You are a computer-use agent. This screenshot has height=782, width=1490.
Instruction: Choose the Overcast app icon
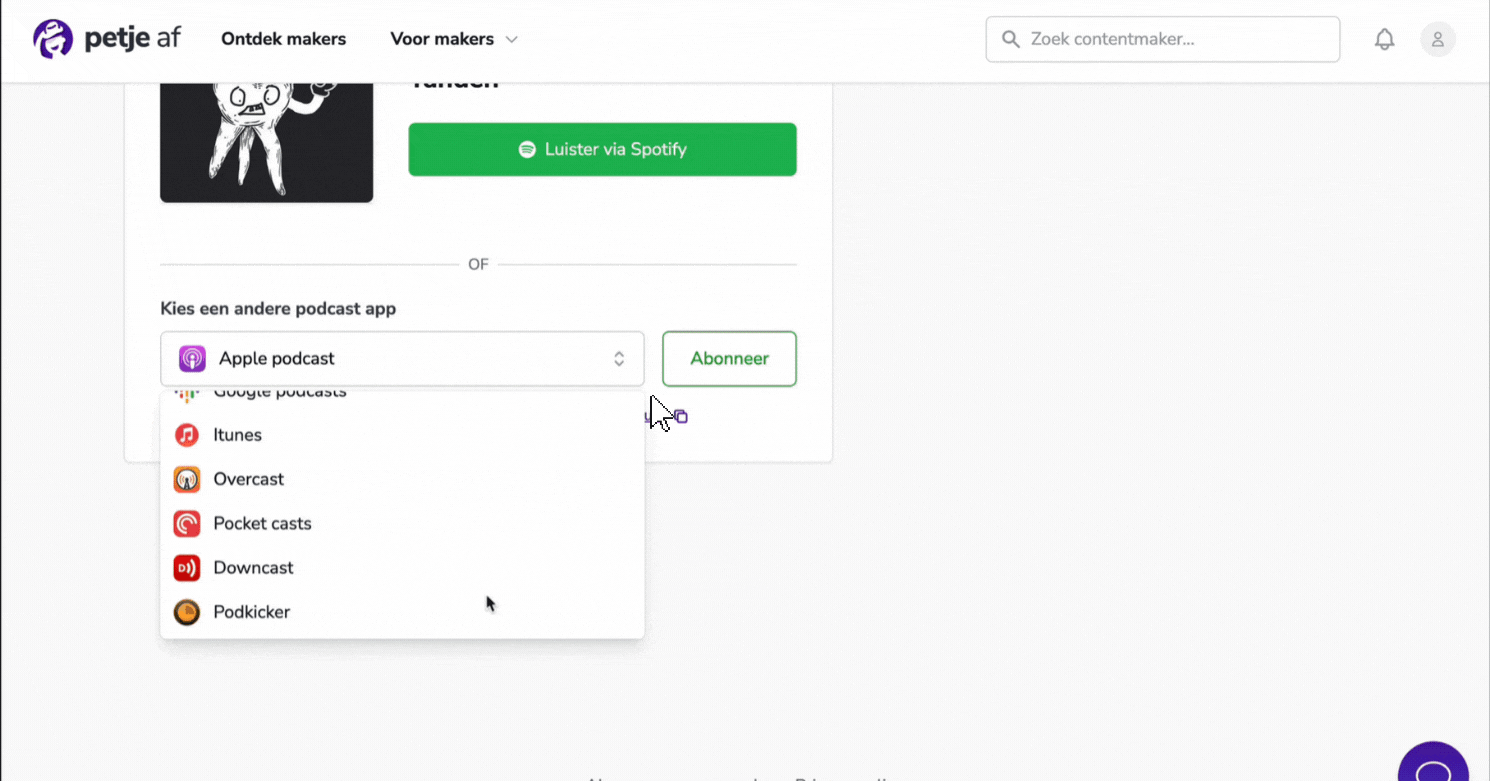click(x=187, y=479)
